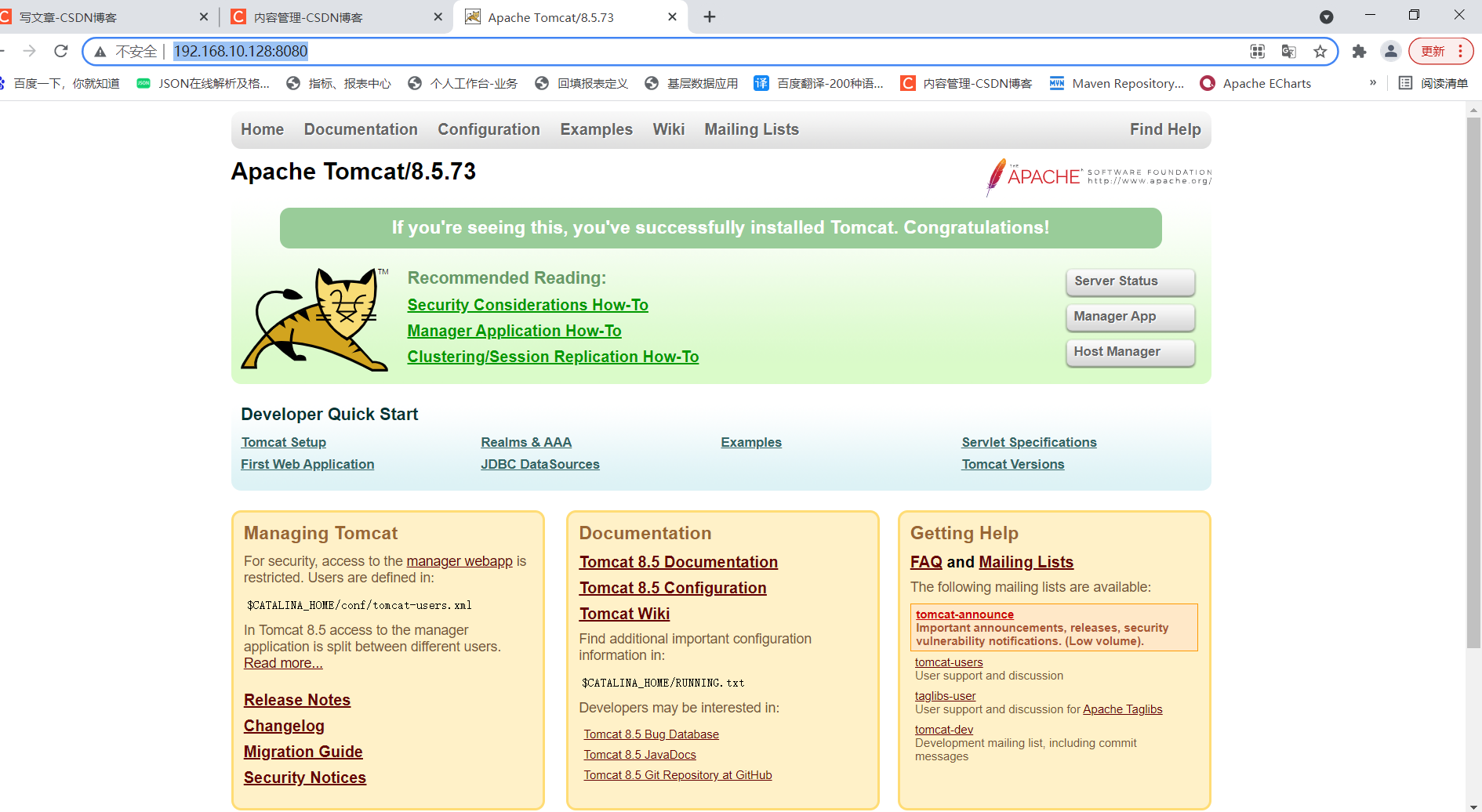Open the Home nav item
Screen dimensions: 1482x812
[262, 129]
